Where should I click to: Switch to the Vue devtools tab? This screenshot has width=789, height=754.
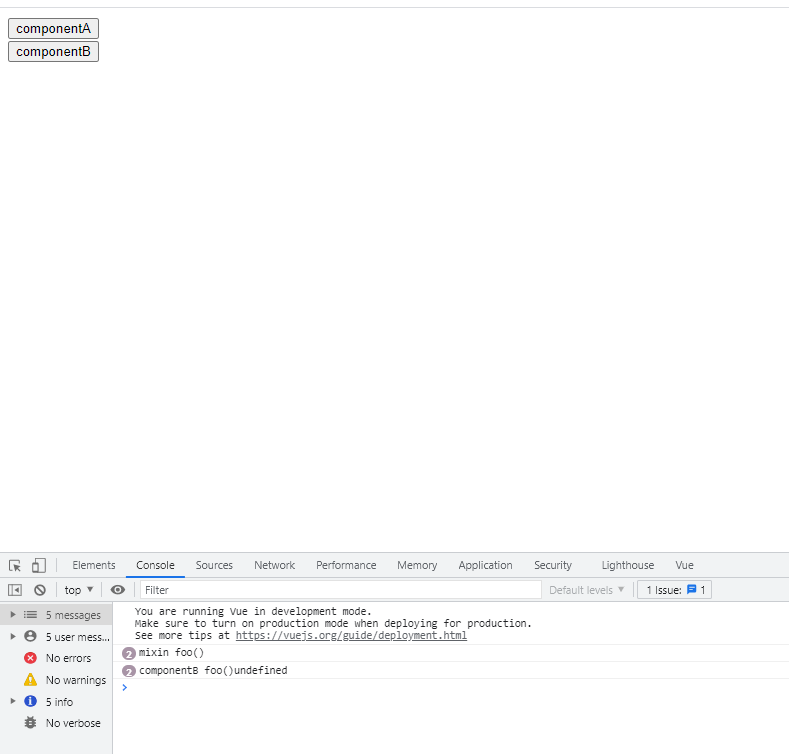click(684, 565)
